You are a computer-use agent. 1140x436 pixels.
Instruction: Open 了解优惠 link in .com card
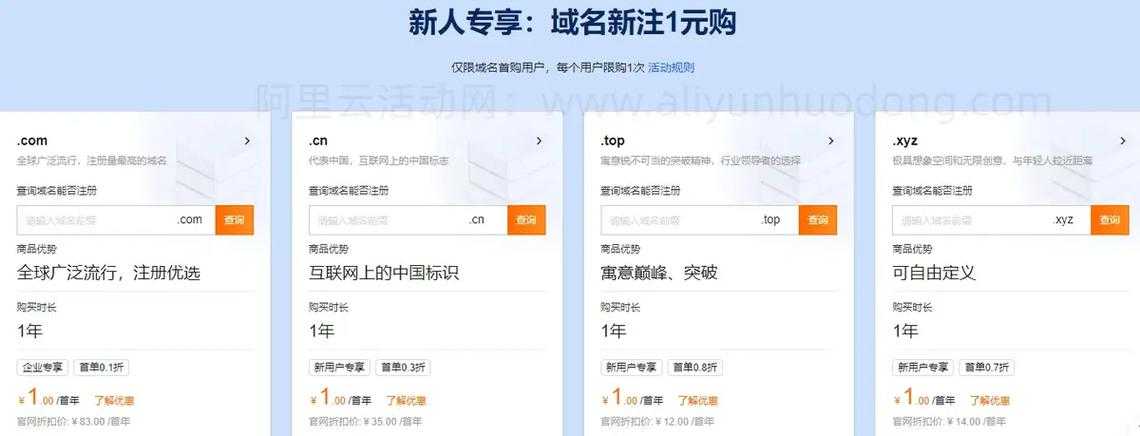(114, 400)
